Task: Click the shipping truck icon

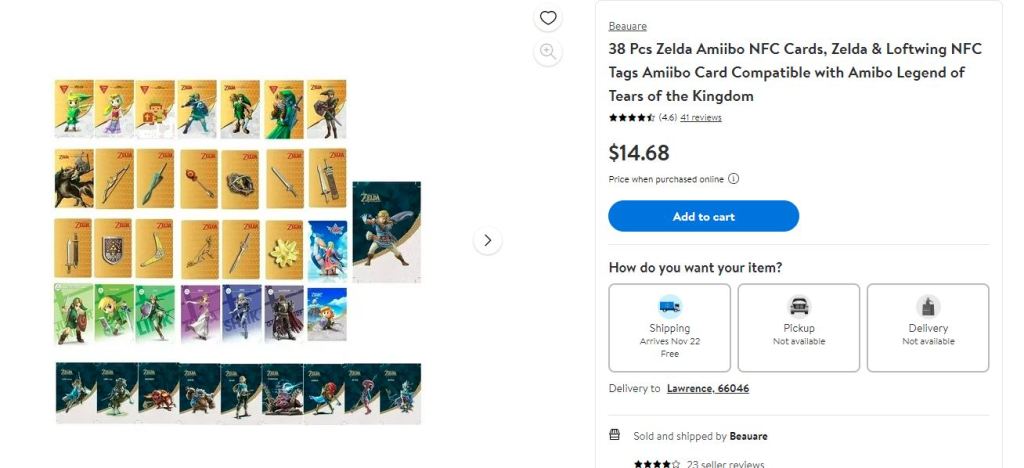Action: coord(669,305)
